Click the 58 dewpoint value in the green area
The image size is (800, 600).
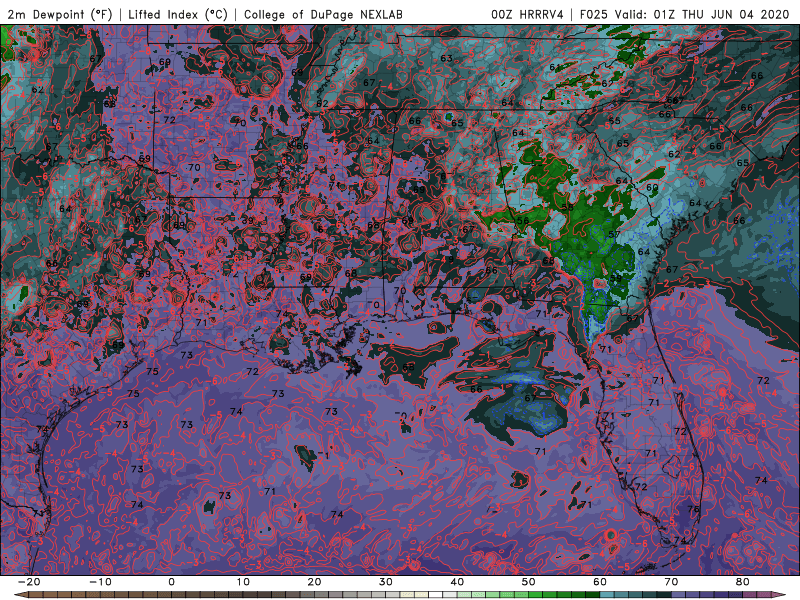pyautogui.click(x=567, y=207)
